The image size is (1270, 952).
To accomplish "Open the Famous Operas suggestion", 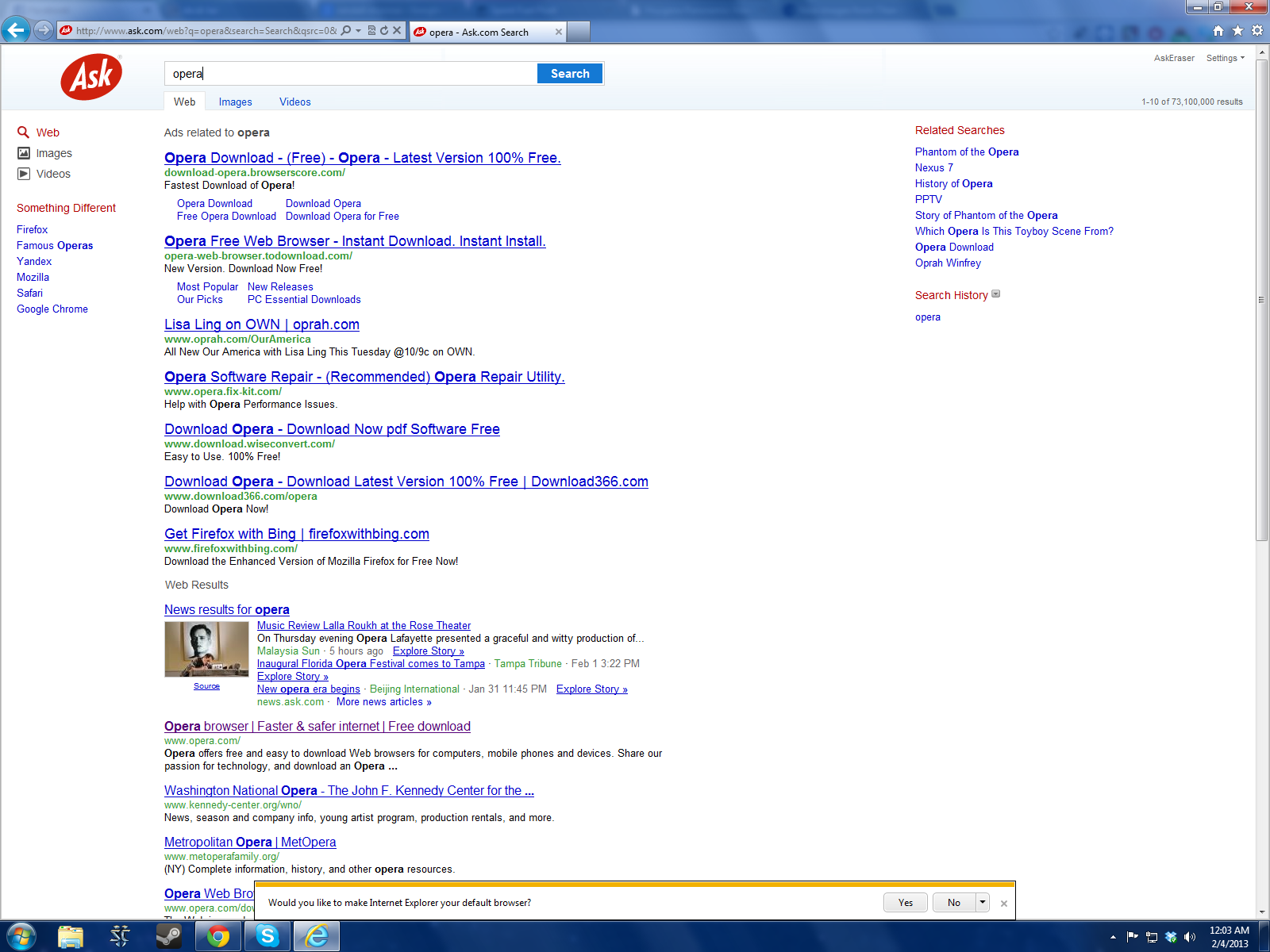I will tap(55, 245).
